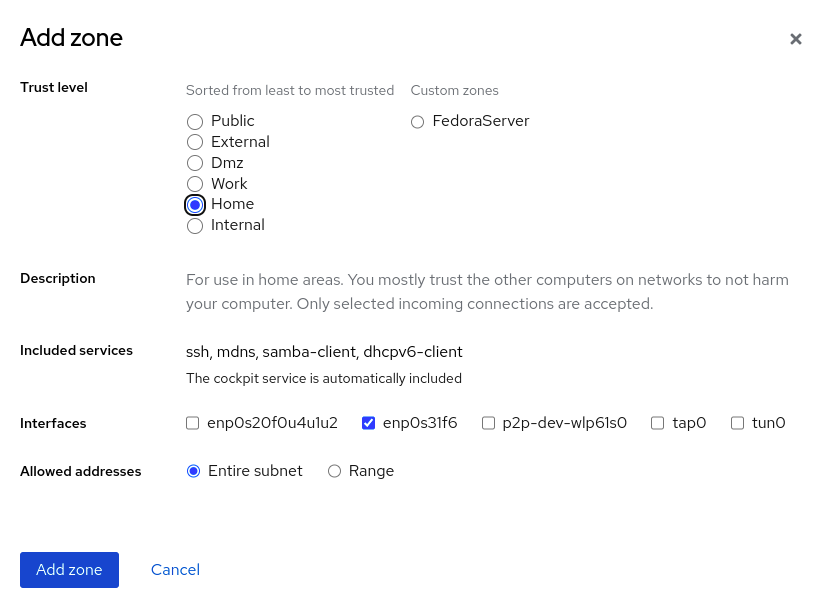Click the Add zone dialog title
Image resolution: width=833 pixels, height=608 pixels.
click(x=72, y=38)
